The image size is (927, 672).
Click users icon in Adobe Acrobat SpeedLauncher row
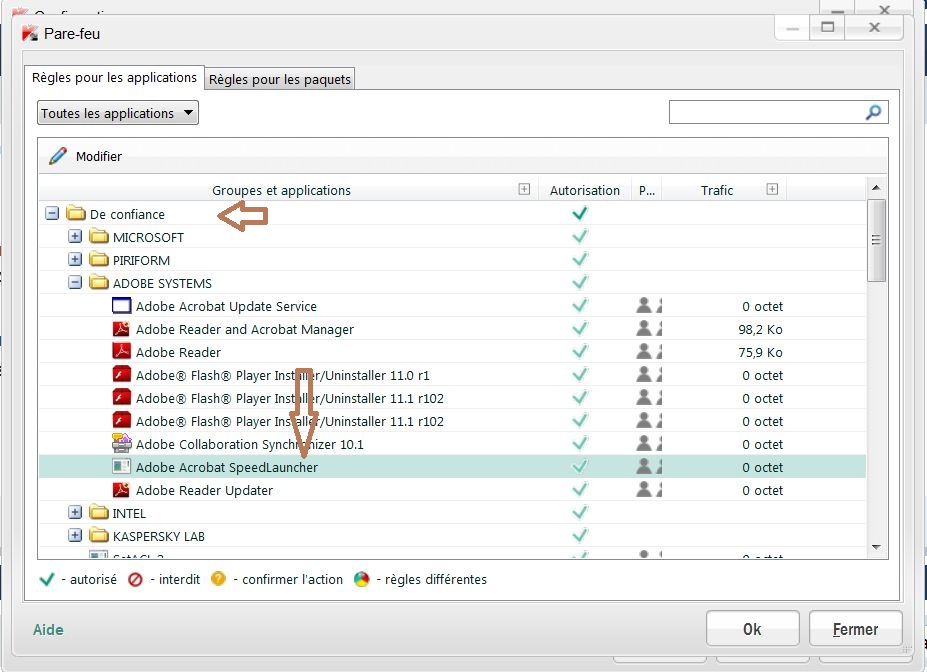[649, 466]
